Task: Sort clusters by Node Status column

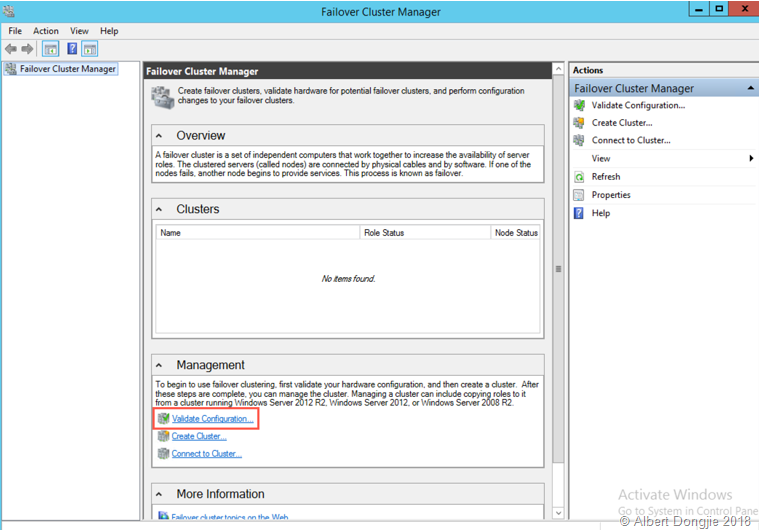Action: [516, 233]
